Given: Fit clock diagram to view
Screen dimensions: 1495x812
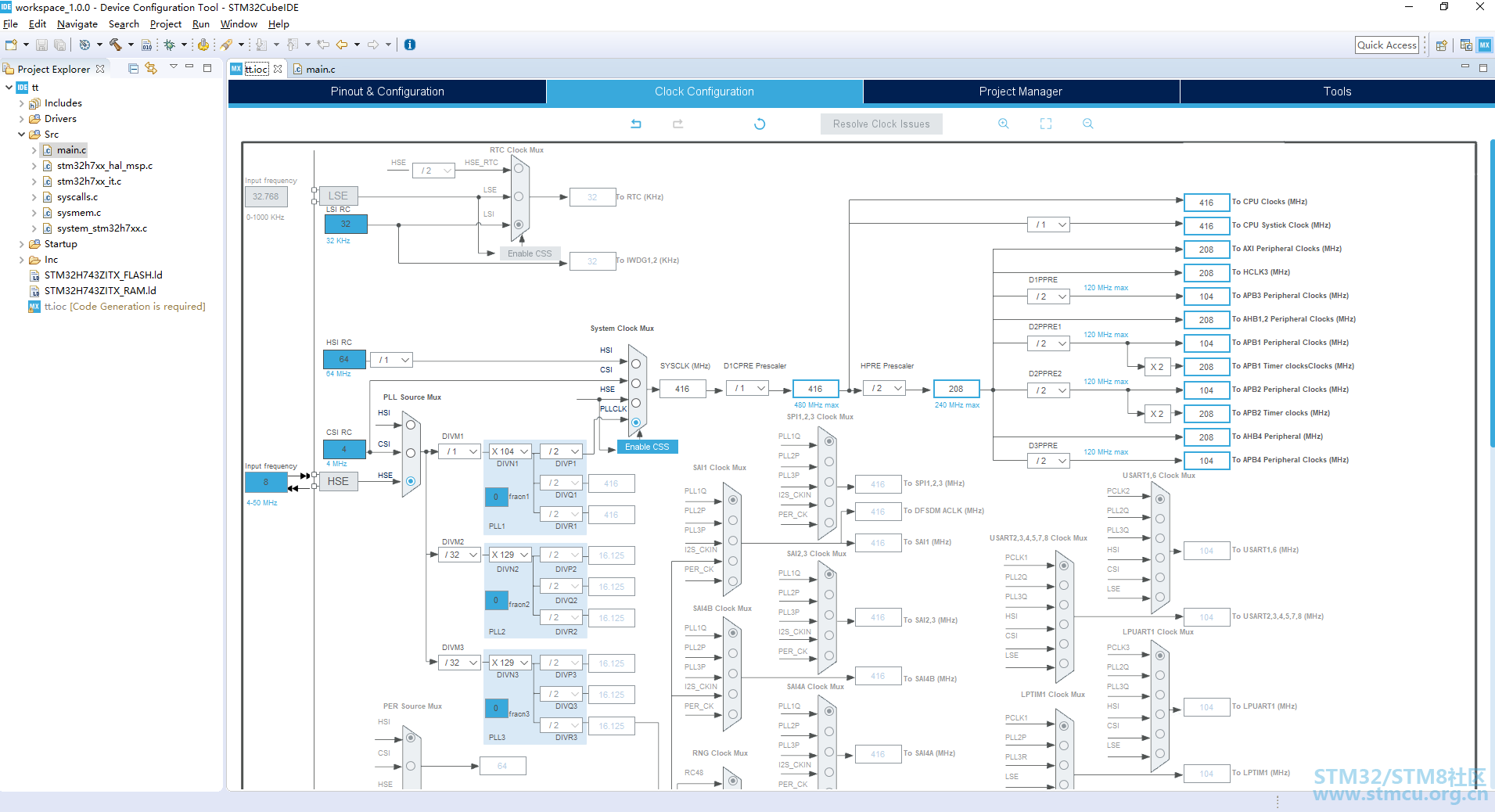Looking at the screenshot, I should tap(1046, 124).
